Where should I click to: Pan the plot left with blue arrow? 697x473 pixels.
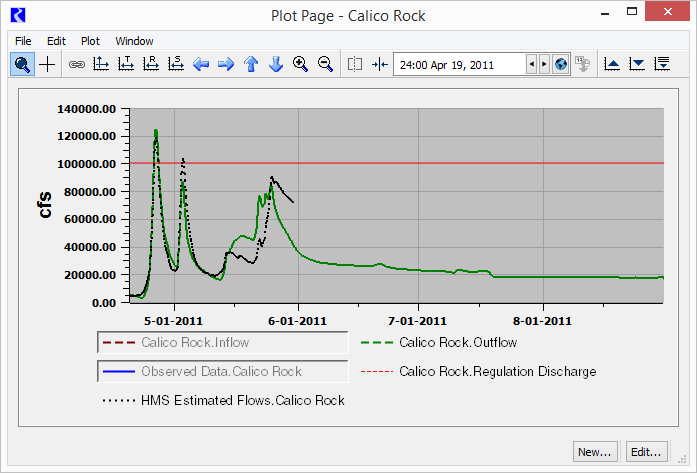[x=201, y=64]
